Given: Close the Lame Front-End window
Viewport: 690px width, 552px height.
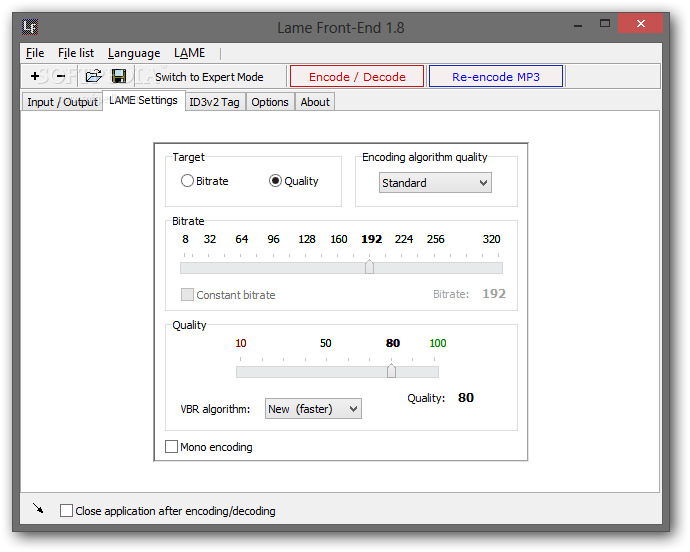Looking at the screenshot, I should pos(641,23).
